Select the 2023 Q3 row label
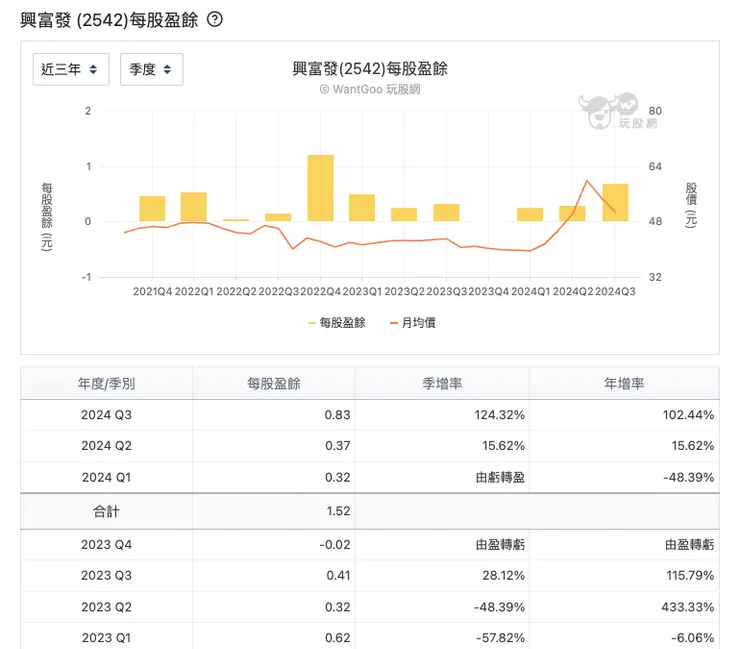740x649 pixels. tap(106, 575)
